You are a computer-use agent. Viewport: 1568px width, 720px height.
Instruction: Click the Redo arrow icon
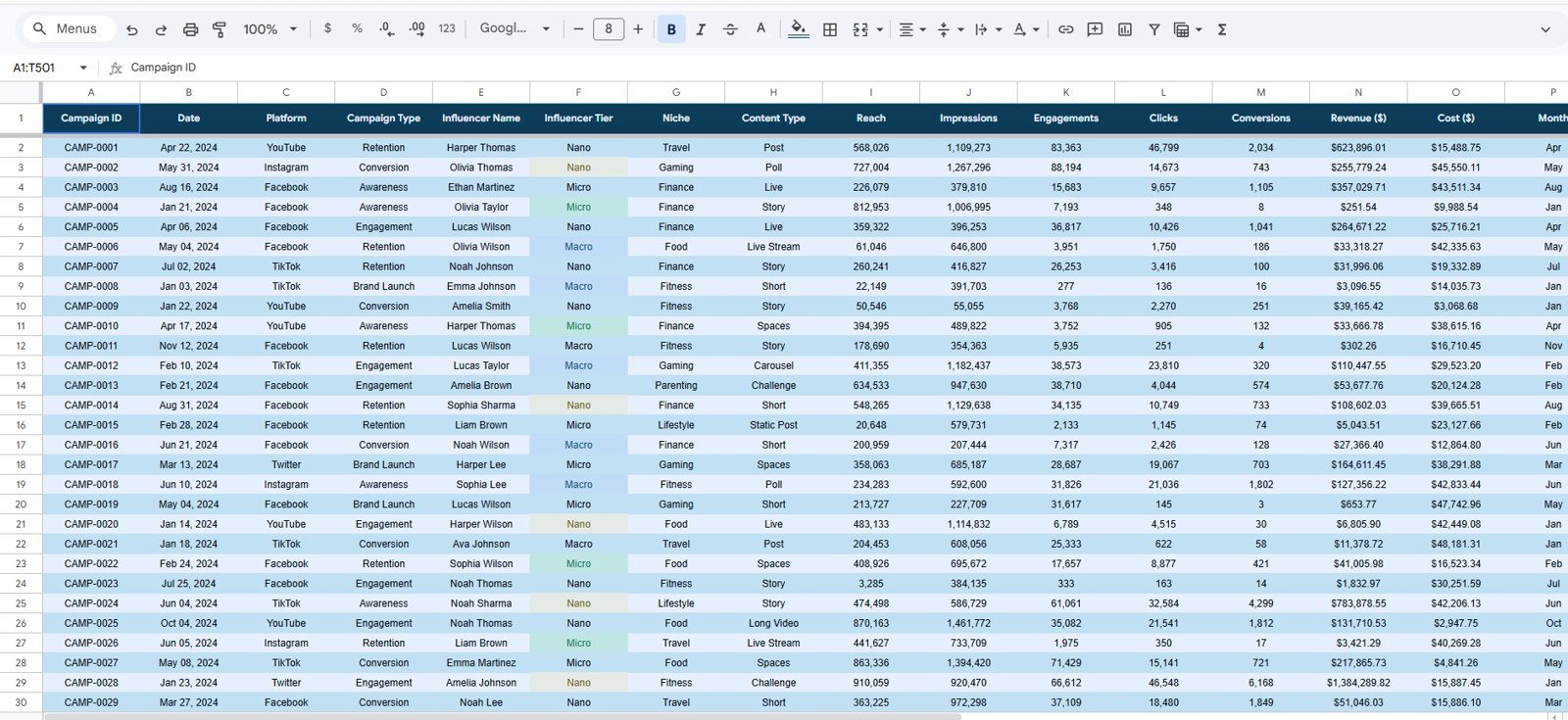click(x=161, y=29)
